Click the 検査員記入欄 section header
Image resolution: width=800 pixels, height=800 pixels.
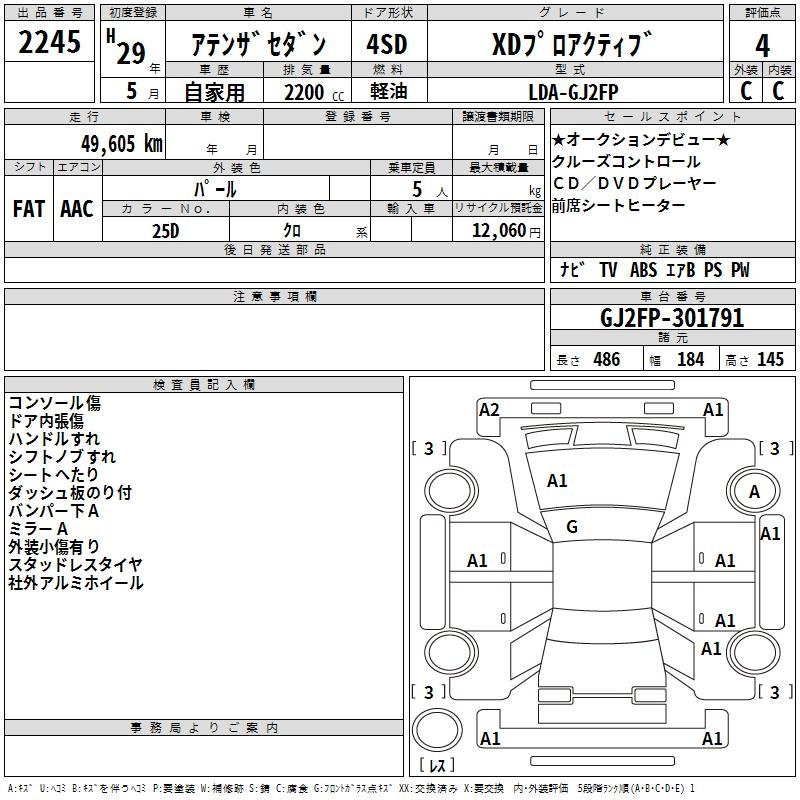click(204, 384)
